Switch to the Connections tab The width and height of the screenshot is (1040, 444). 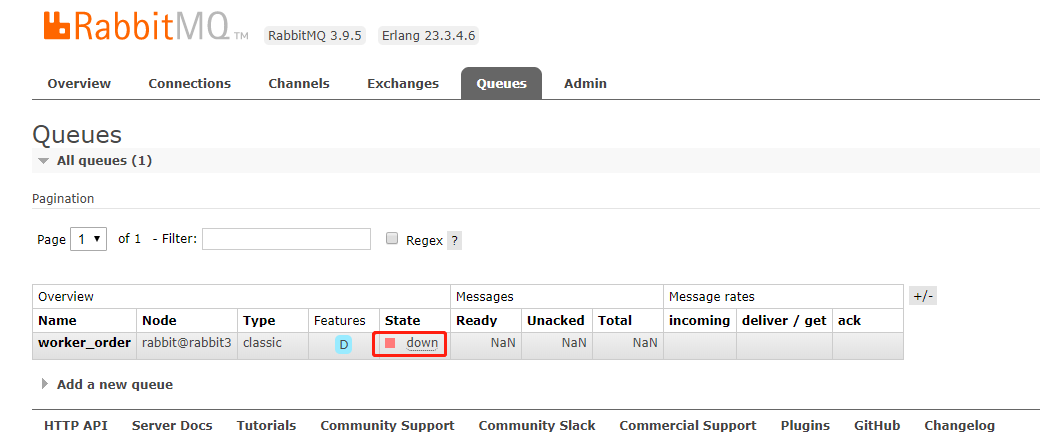pos(190,84)
